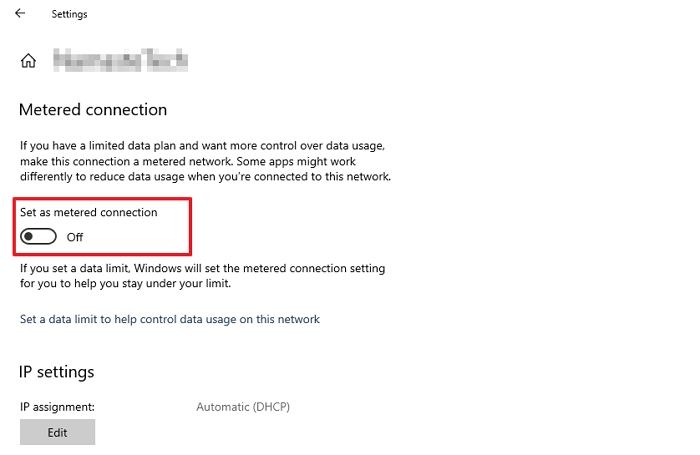Click the Off label beside the switch
Viewport: 700px width, 455px height.
75,237
